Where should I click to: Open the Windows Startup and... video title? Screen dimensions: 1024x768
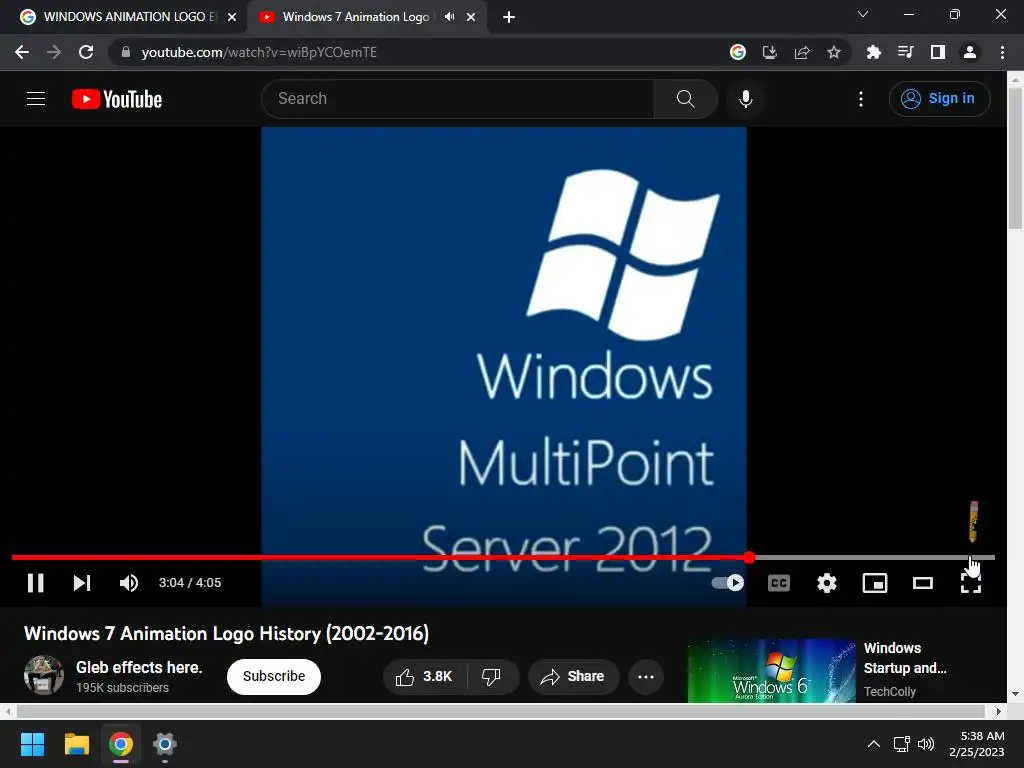click(904, 658)
